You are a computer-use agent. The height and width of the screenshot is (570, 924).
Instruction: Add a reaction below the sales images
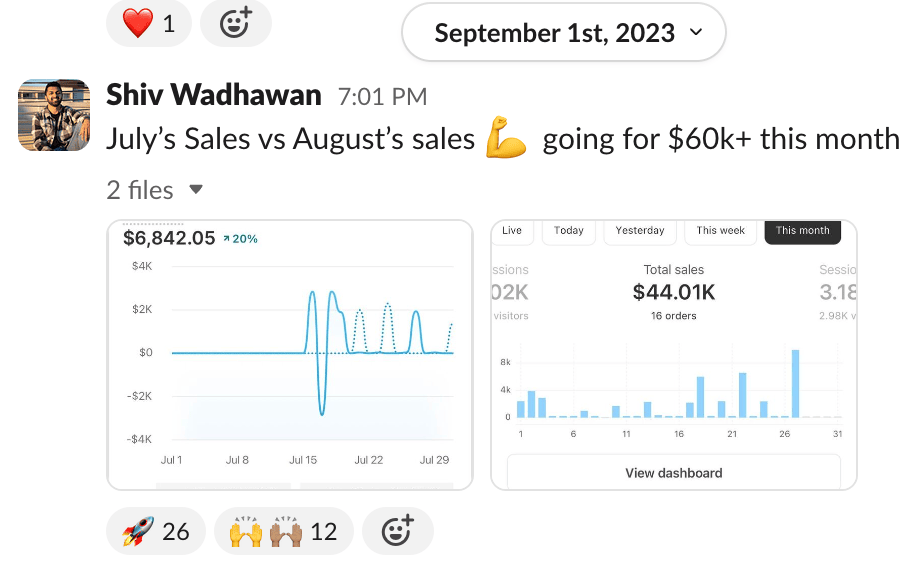click(x=397, y=531)
